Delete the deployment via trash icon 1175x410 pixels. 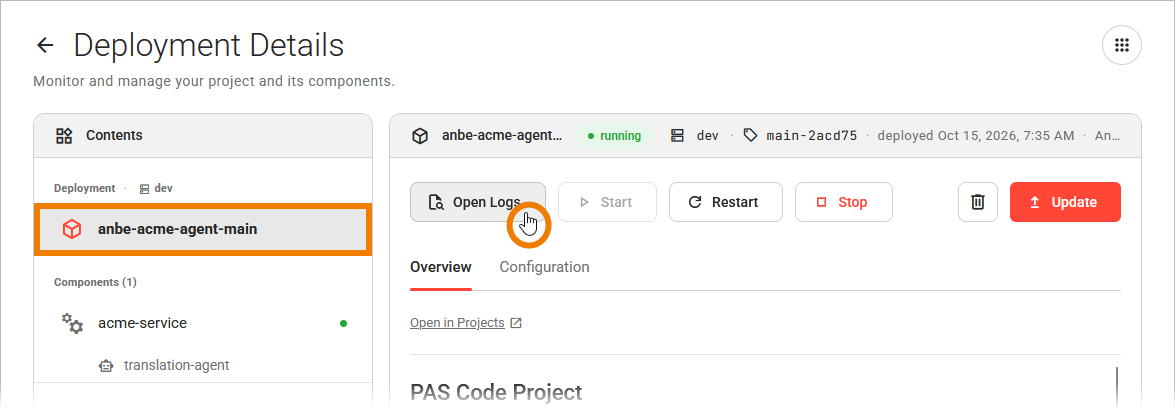978,202
